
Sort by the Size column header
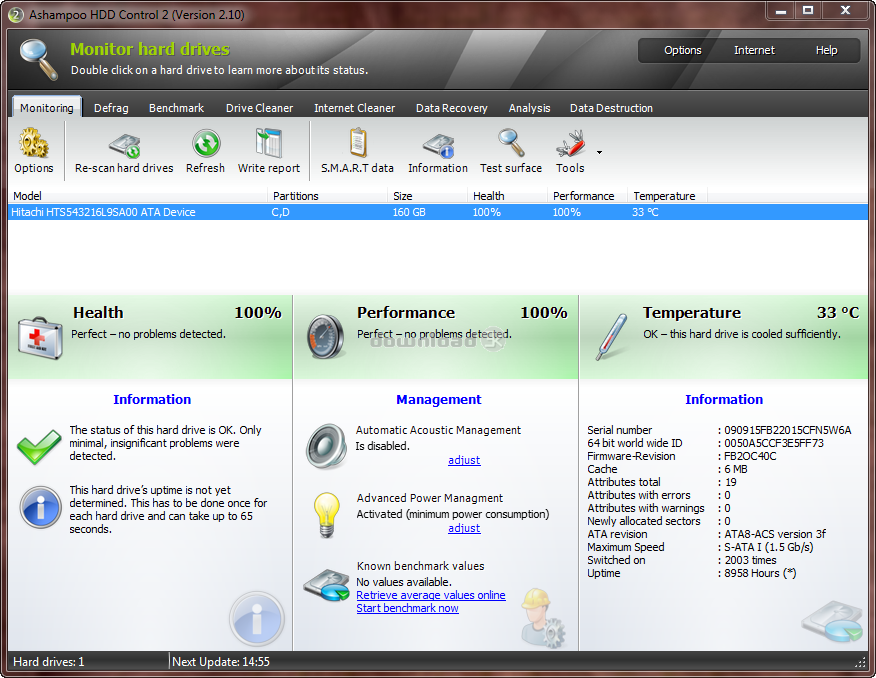[427, 196]
